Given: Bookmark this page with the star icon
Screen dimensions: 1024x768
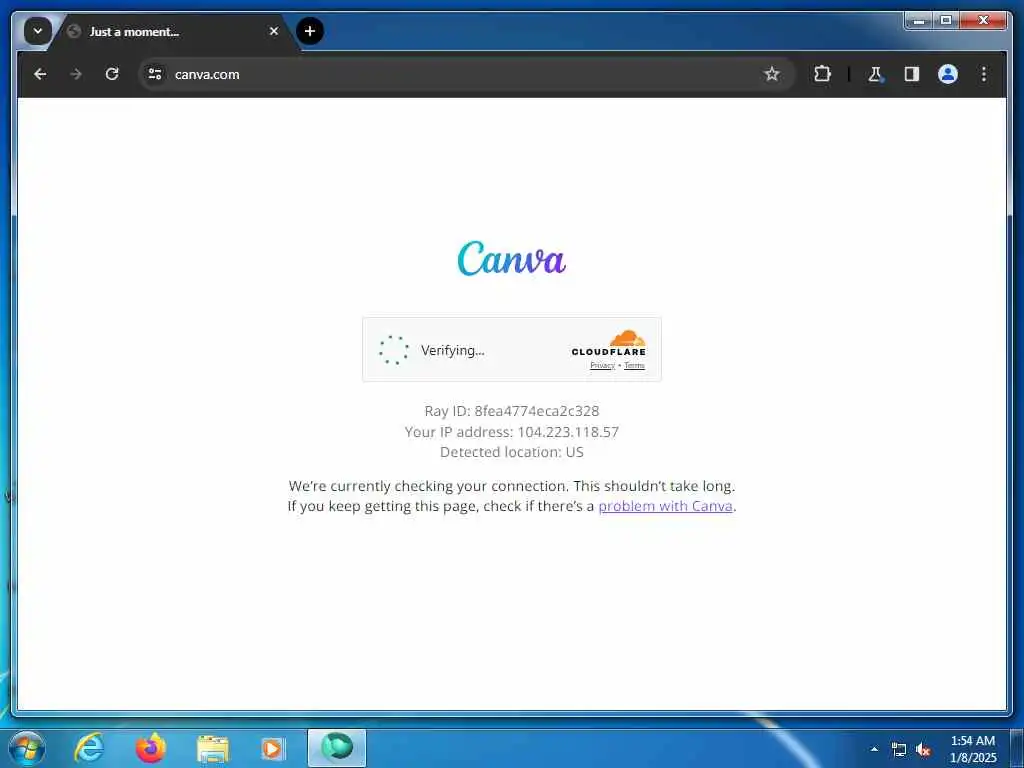Looking at the screenshot, I should coord(772,74).
